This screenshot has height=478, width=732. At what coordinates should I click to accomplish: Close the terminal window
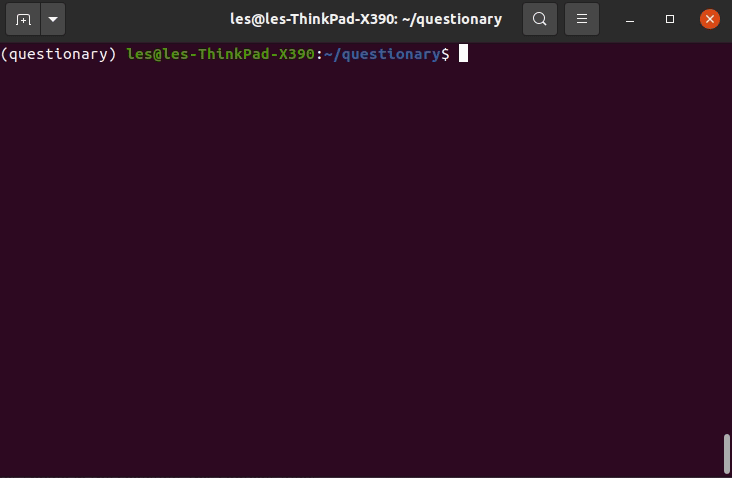(710, 19)
